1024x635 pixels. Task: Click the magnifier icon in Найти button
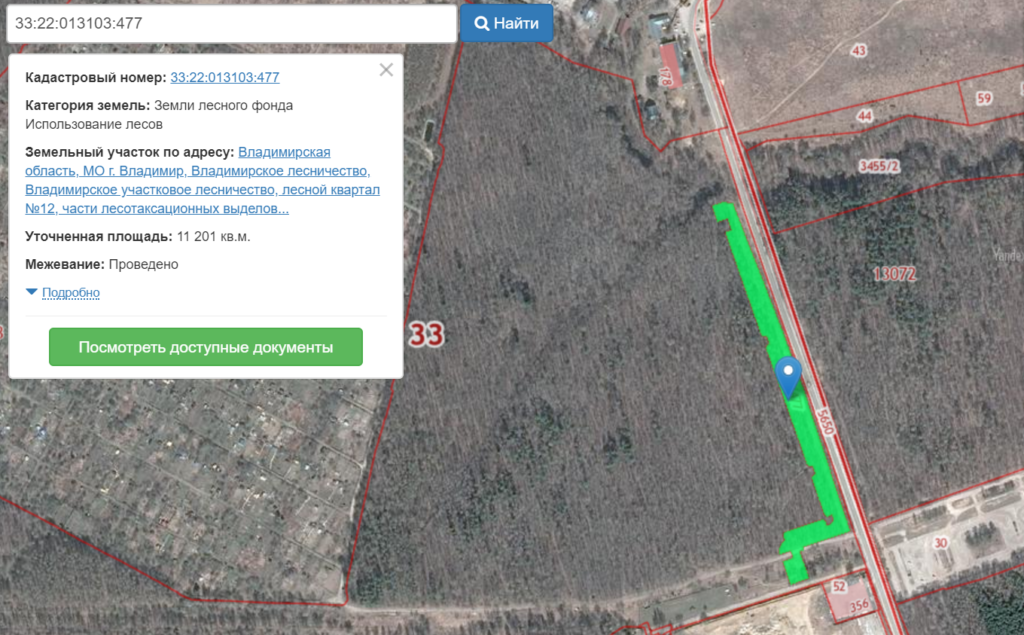tap(481, 24)
